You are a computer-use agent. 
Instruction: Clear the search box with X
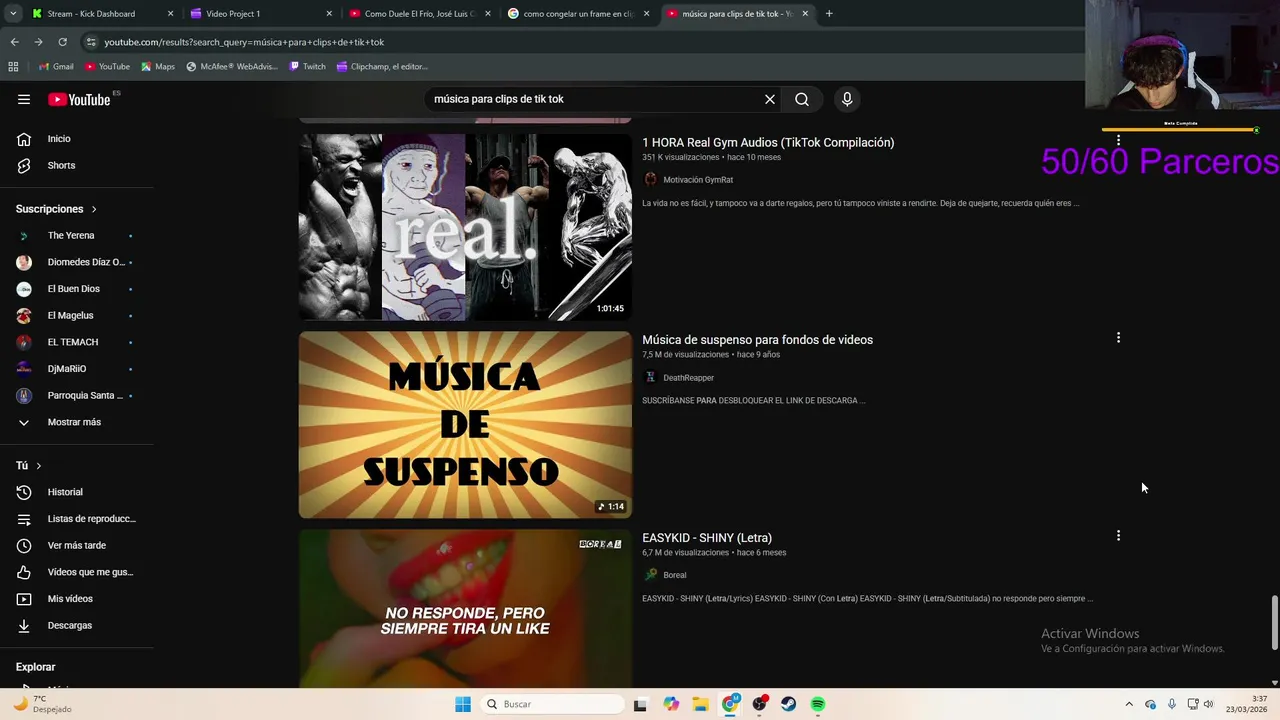(770, 99)
